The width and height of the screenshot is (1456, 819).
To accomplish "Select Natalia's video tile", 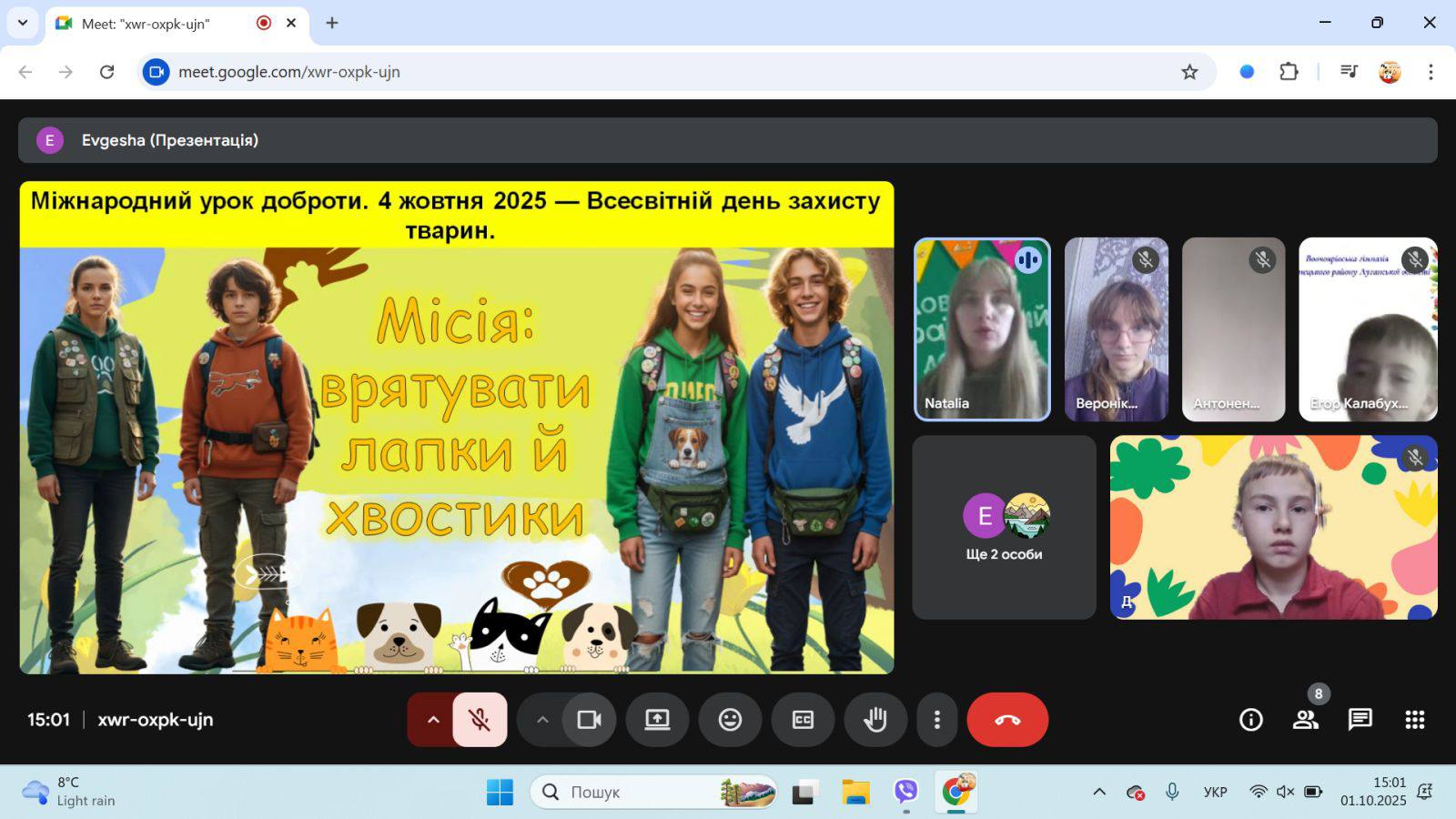I will tap(982, 329).
